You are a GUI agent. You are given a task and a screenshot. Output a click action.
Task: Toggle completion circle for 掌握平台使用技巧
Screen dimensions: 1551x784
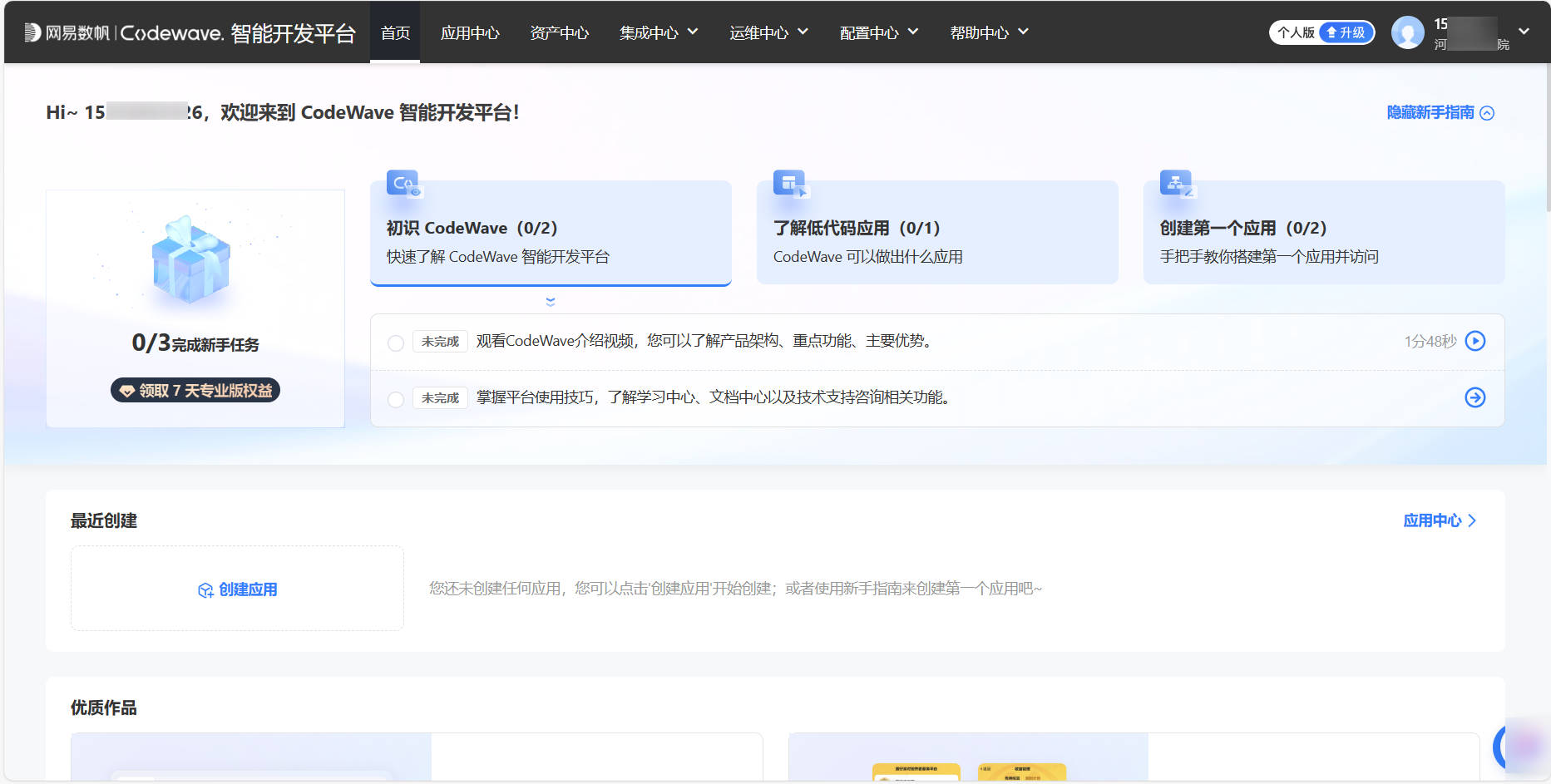coord(396,399)
